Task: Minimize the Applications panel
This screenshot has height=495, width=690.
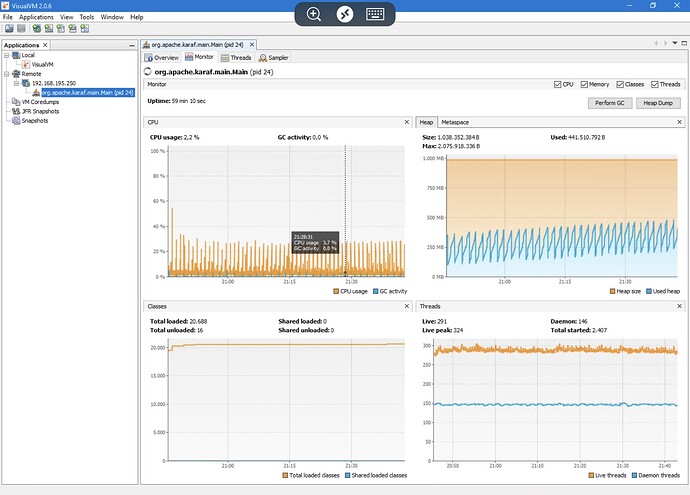Action: point(130,45)
